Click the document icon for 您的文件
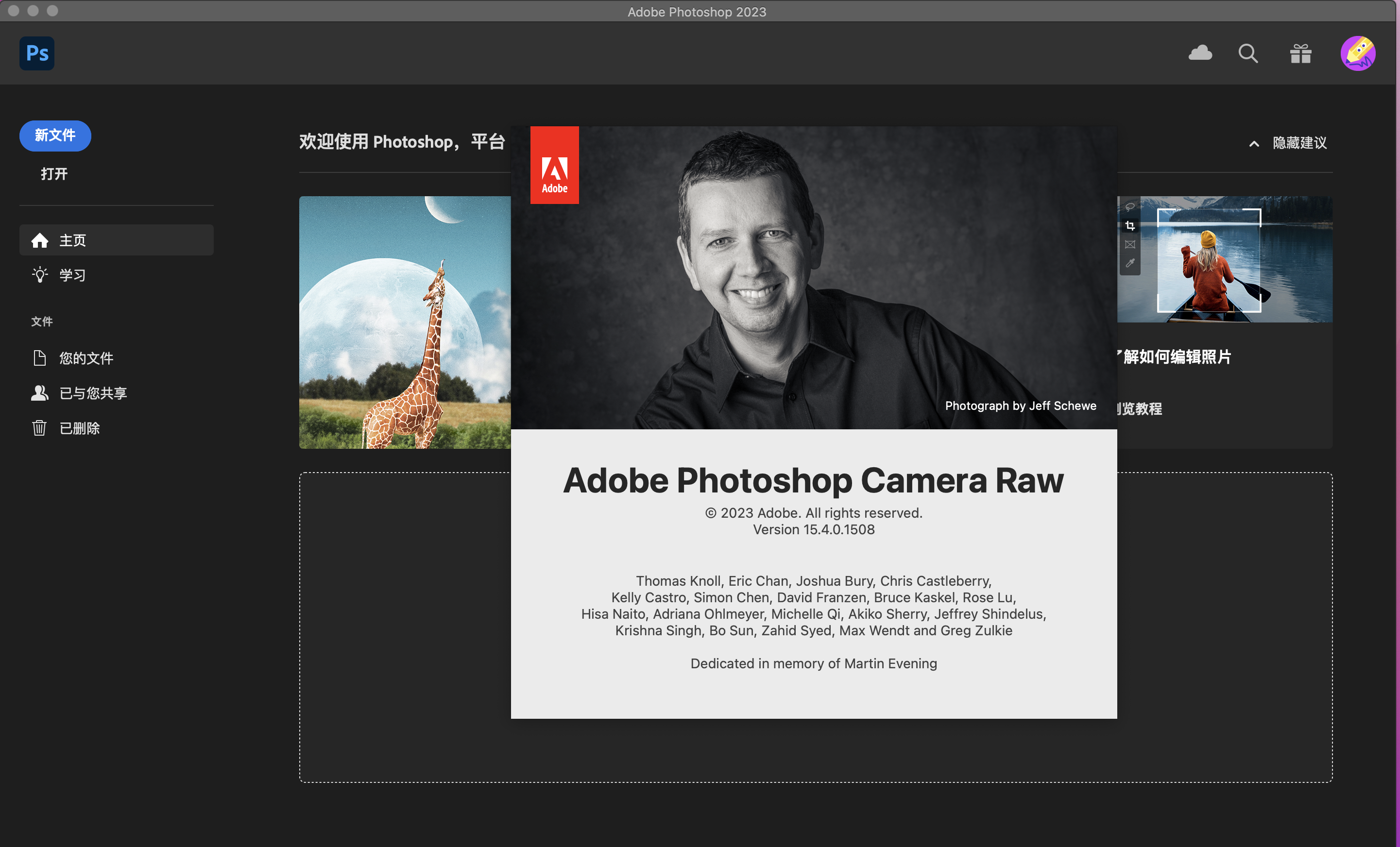This screenshot has height=847, width=1400. (x=39, y=358)
